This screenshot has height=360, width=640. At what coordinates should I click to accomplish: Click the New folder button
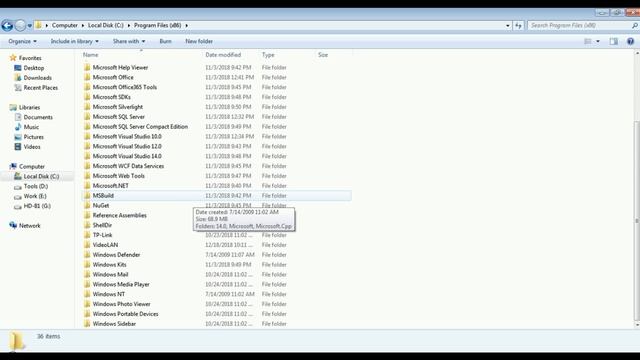pos(199,41)
